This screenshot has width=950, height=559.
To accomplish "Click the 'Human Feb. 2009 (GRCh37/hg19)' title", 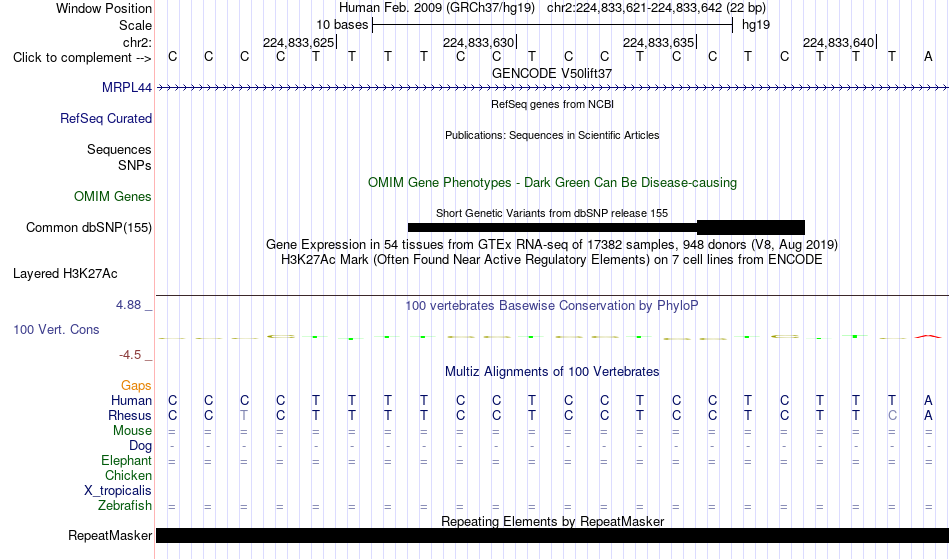I will (x=437, y=8).
